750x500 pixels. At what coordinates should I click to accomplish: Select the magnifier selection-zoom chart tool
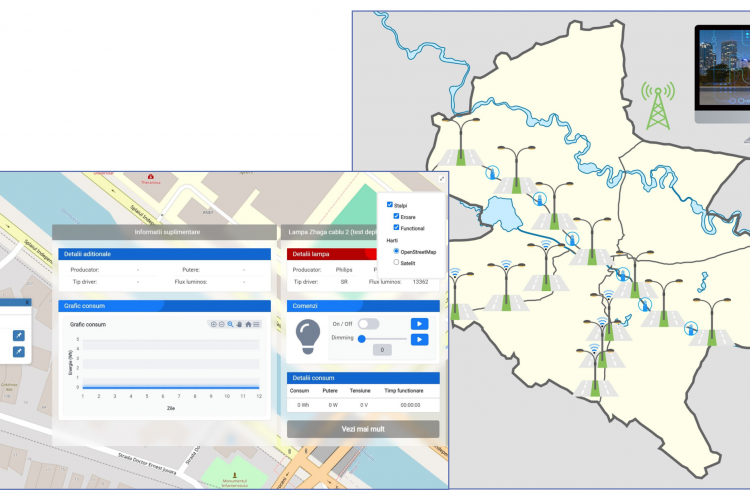[231, 324]
